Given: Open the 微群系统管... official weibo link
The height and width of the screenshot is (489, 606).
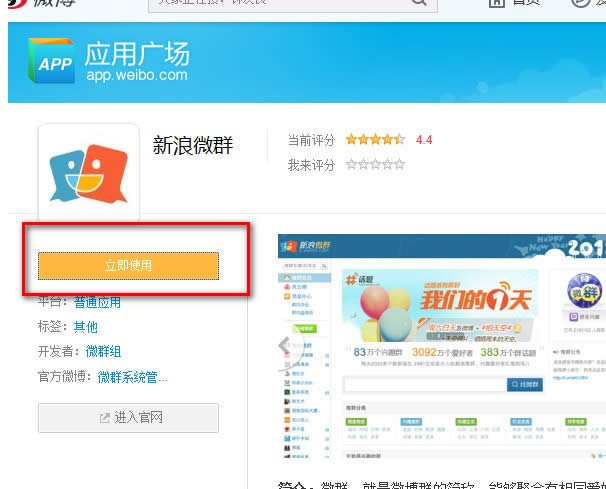Looking at the screenshot, I should click(x=133, y=377).
